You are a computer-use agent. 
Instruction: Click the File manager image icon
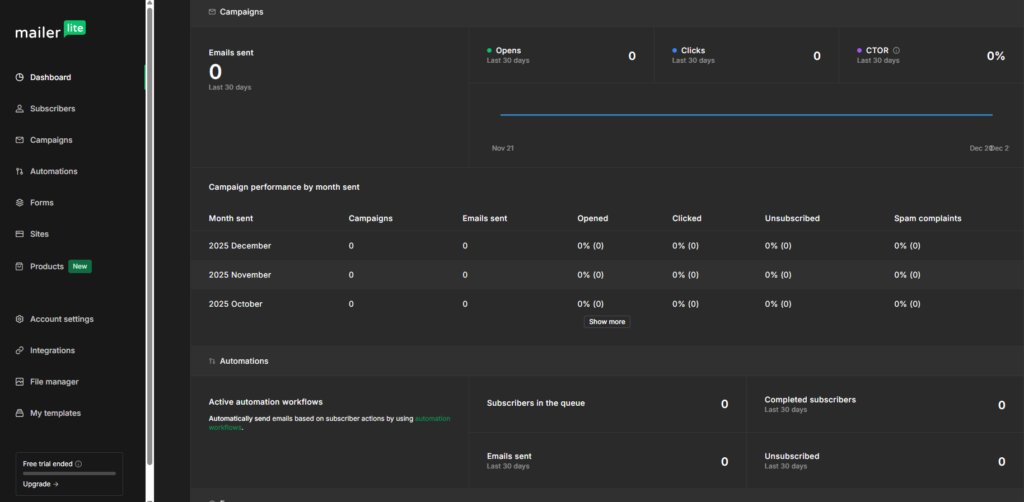(20, 381)
